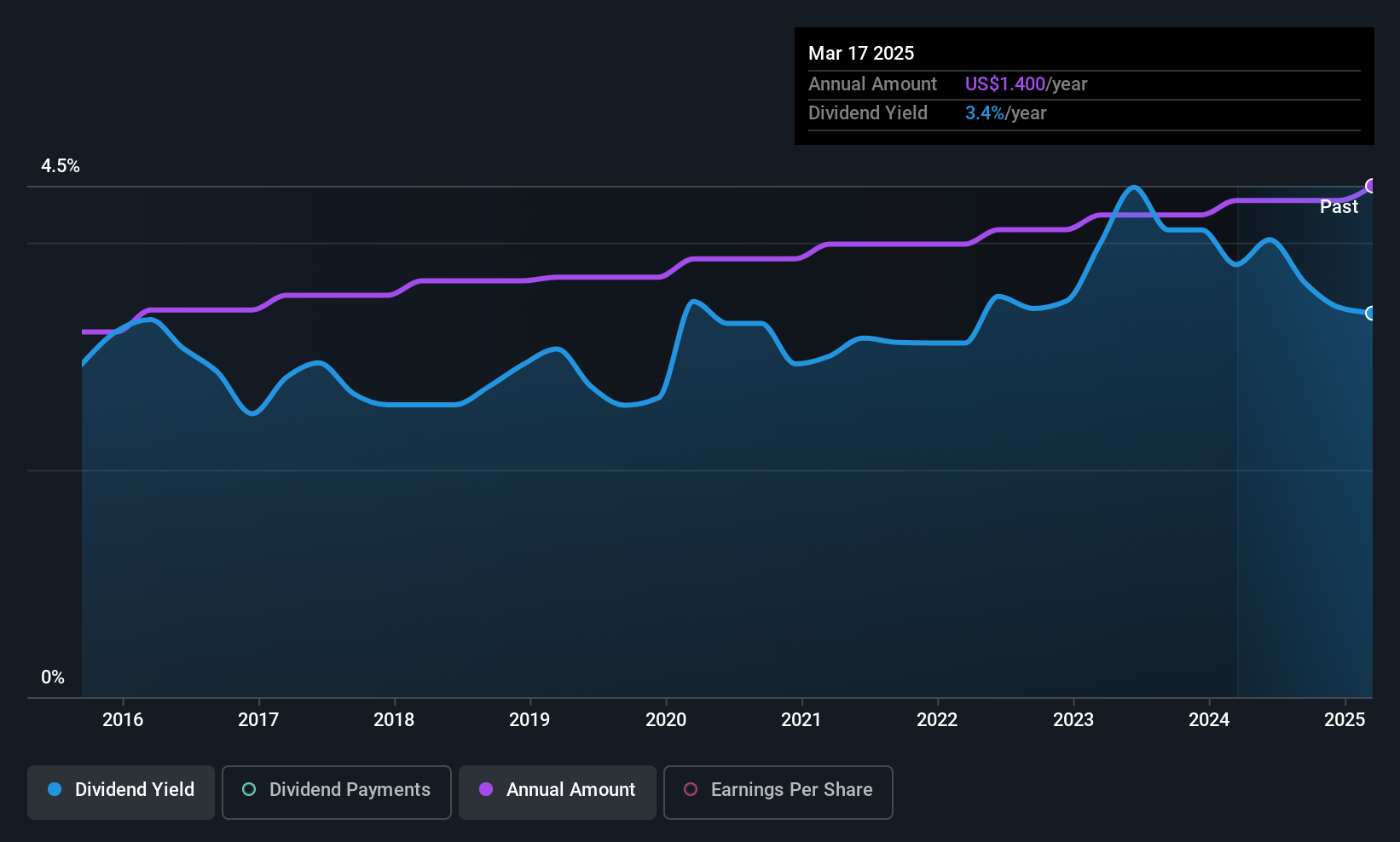Viewport: 1400px width, 842px height.
Task: Open the Earnings Per Share legend entry
Action: pos(778,791)
